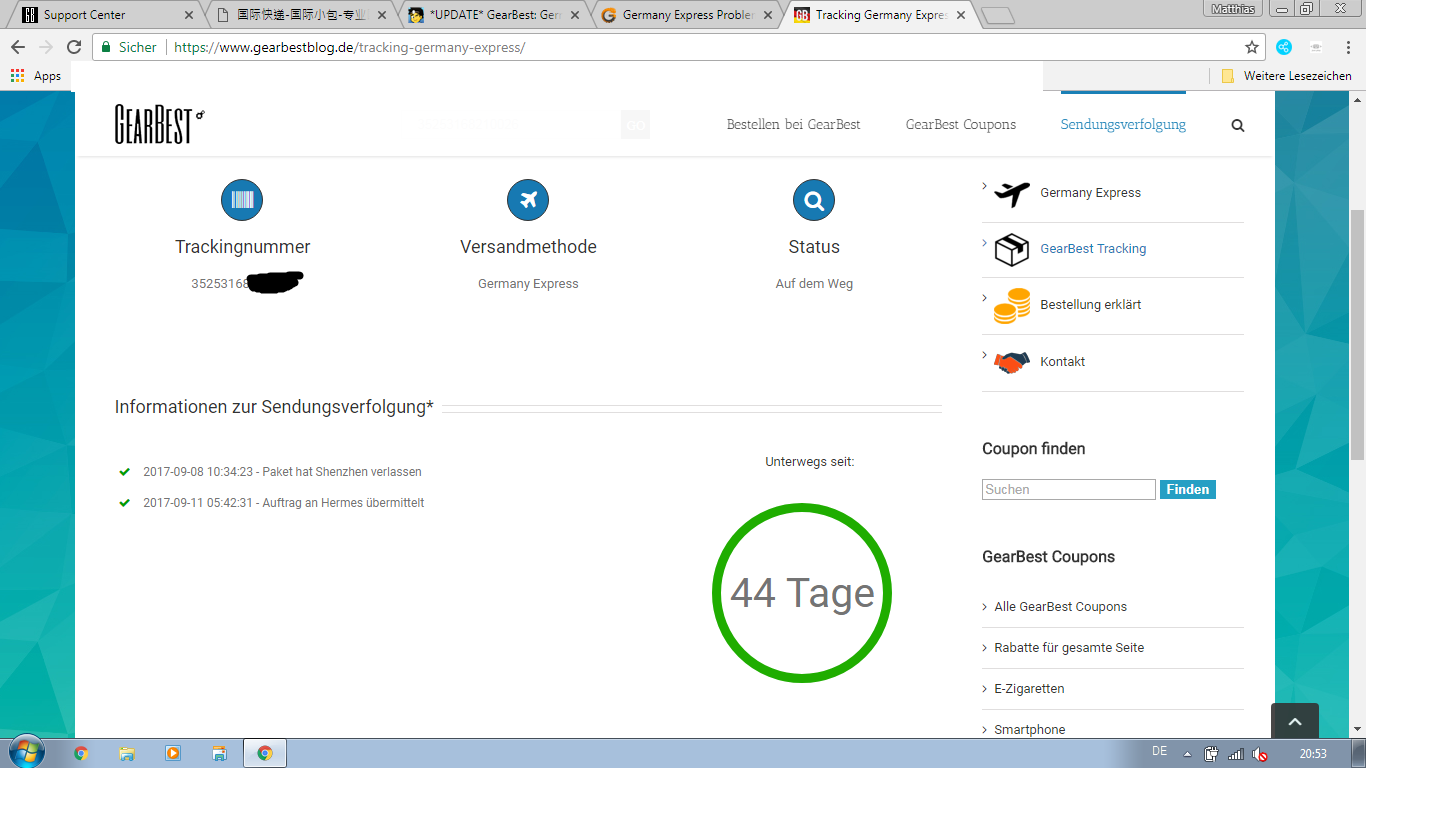
Task: Click the Germany Express airplane sidebar icon
Action: pyautogui.click(x=1012, y=193)
